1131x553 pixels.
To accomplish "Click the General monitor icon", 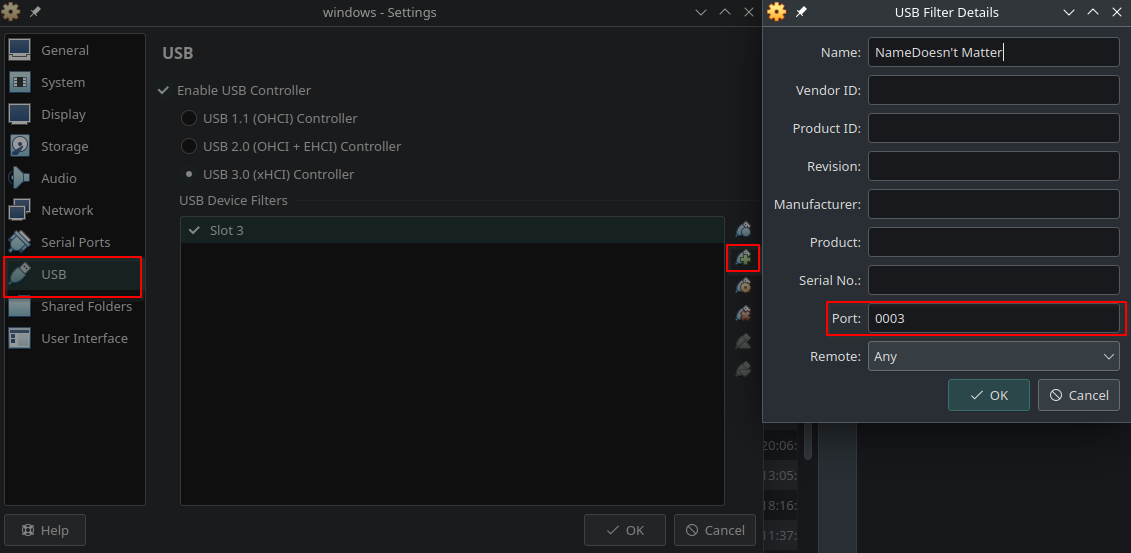I will (x=19, y=50).
